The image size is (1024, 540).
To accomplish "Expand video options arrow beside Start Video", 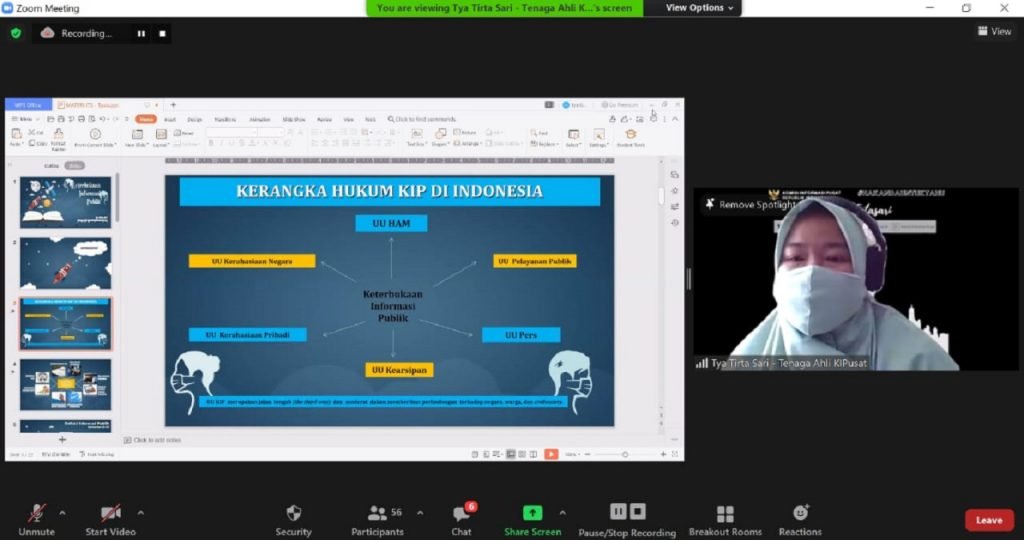I will click(140, 513).
